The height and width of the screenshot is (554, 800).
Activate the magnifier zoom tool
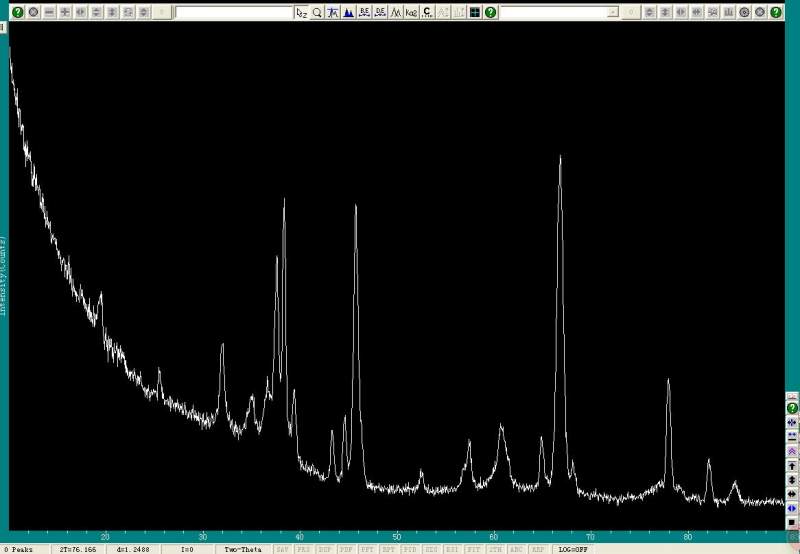click(317, 13)
